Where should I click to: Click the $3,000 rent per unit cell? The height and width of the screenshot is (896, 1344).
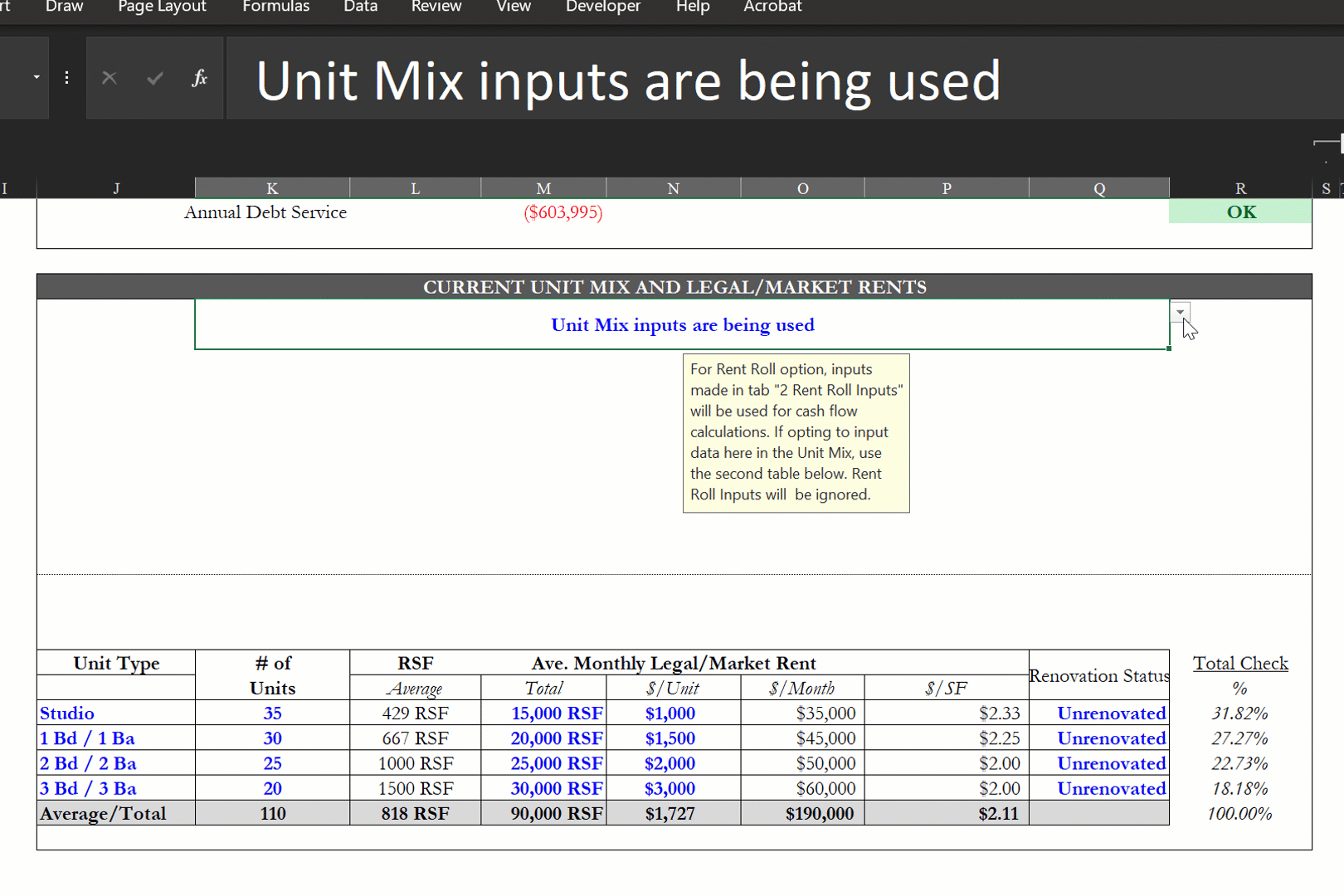[673, 788]
